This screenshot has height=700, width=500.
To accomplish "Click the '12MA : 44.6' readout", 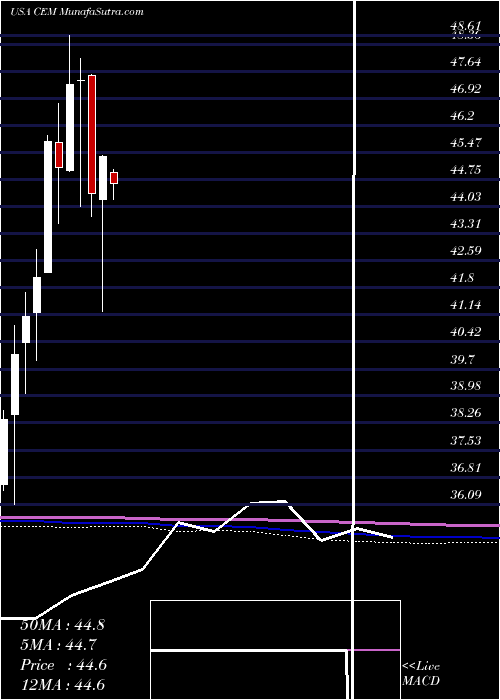I will tap(62, 685).
